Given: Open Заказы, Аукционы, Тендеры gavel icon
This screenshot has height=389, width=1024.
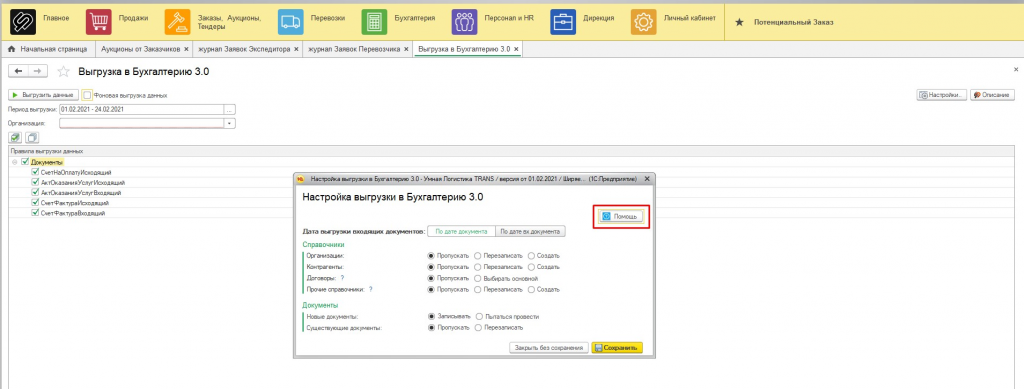Looking at the screenshot, I should pyautogui.click(x=177, y=22).
